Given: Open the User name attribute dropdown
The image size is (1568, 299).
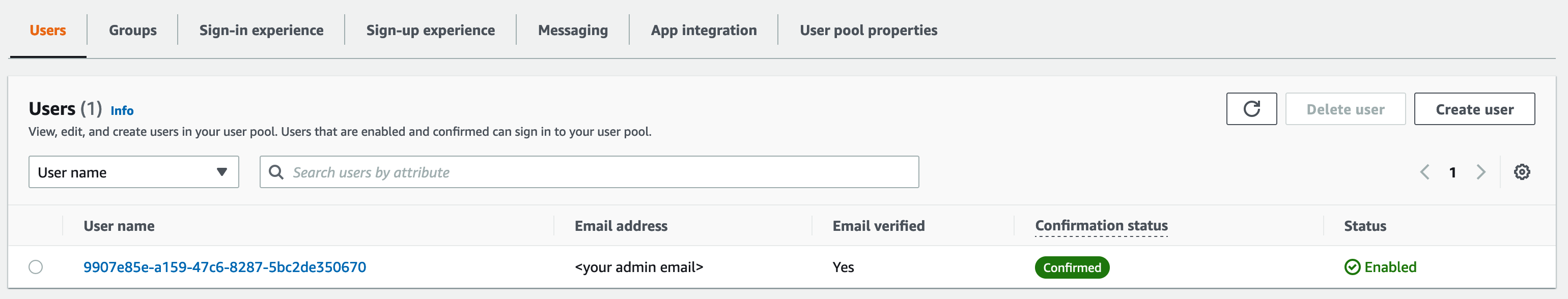Looking at the screenshot, I should (x=133, y=172).
